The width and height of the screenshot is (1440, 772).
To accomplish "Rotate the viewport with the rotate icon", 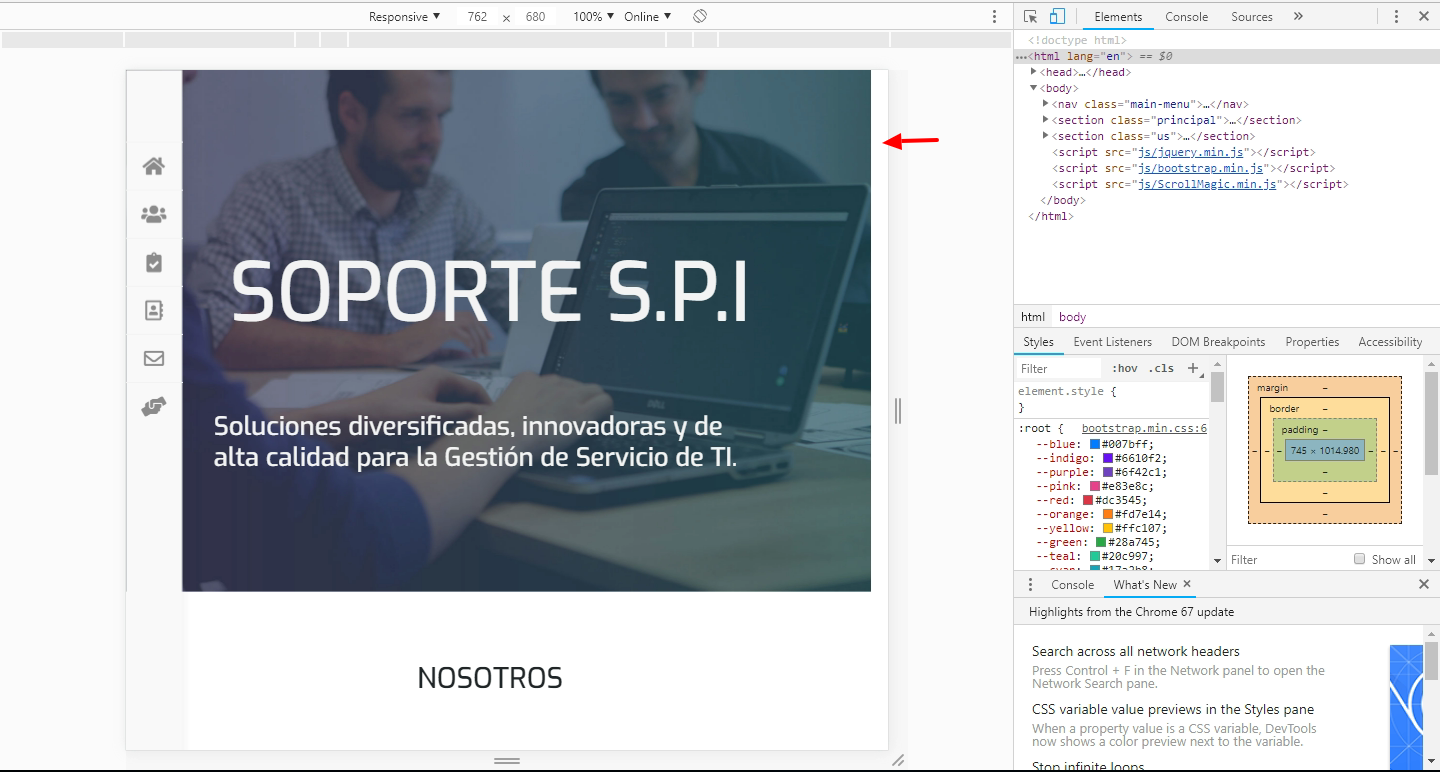I will point(700,16).
